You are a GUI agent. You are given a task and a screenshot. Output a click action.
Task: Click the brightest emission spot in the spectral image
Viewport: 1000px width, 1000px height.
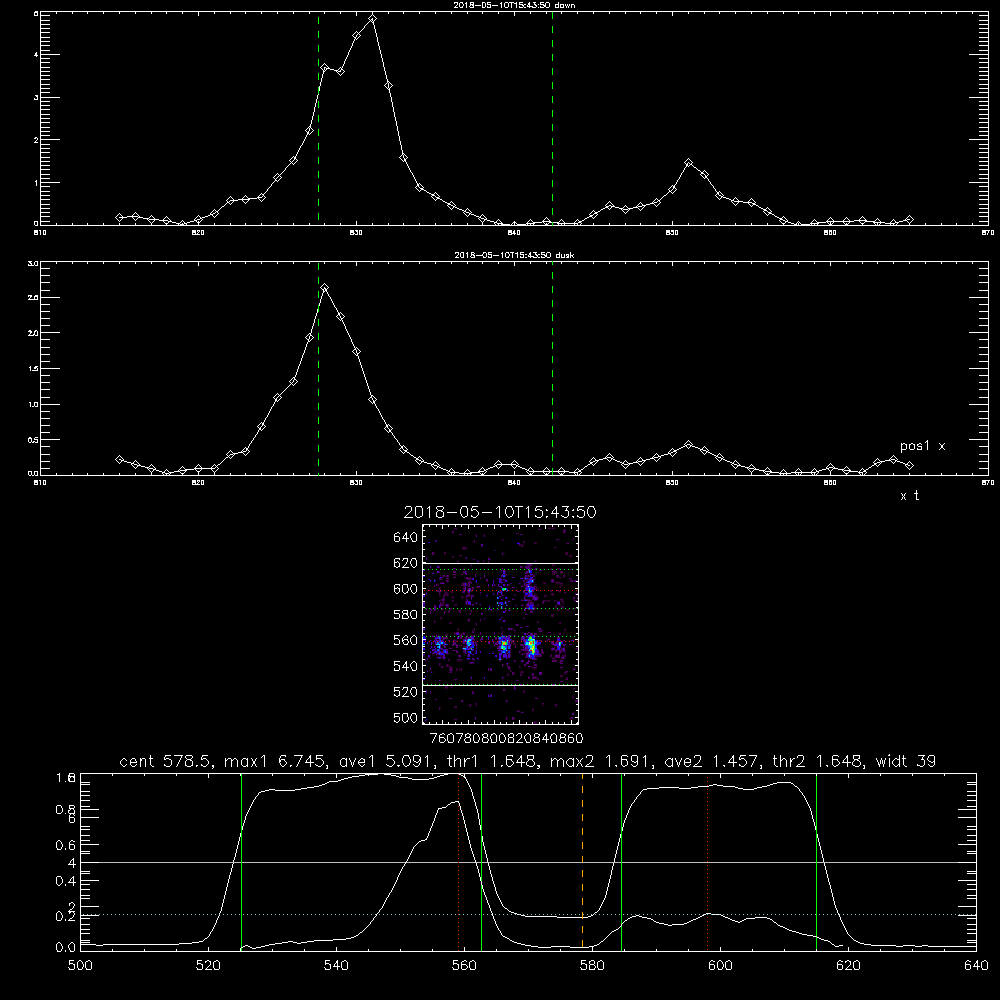click(x=531, y=647)
